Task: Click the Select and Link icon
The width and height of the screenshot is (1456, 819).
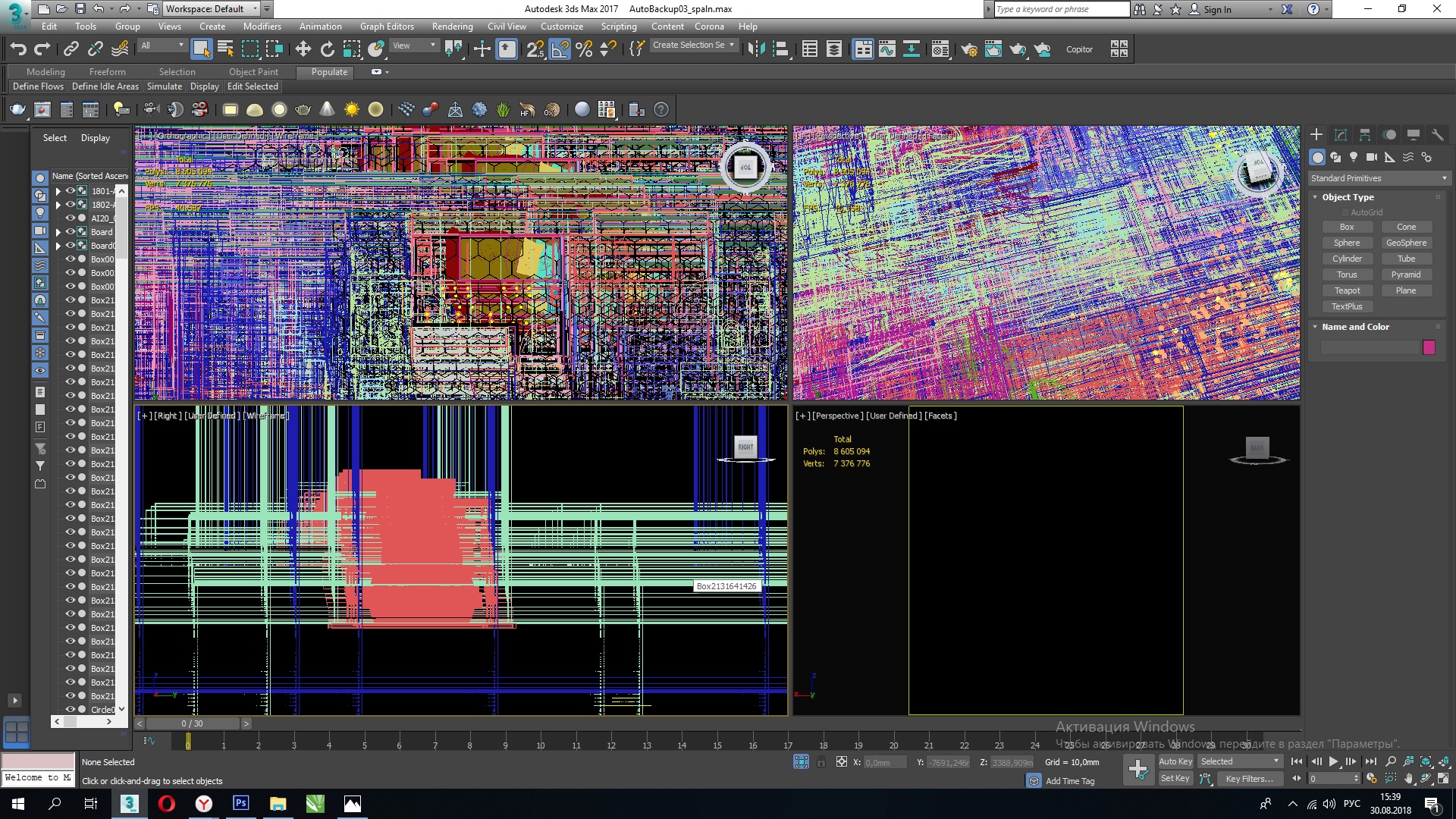Action: pos(71,49)
